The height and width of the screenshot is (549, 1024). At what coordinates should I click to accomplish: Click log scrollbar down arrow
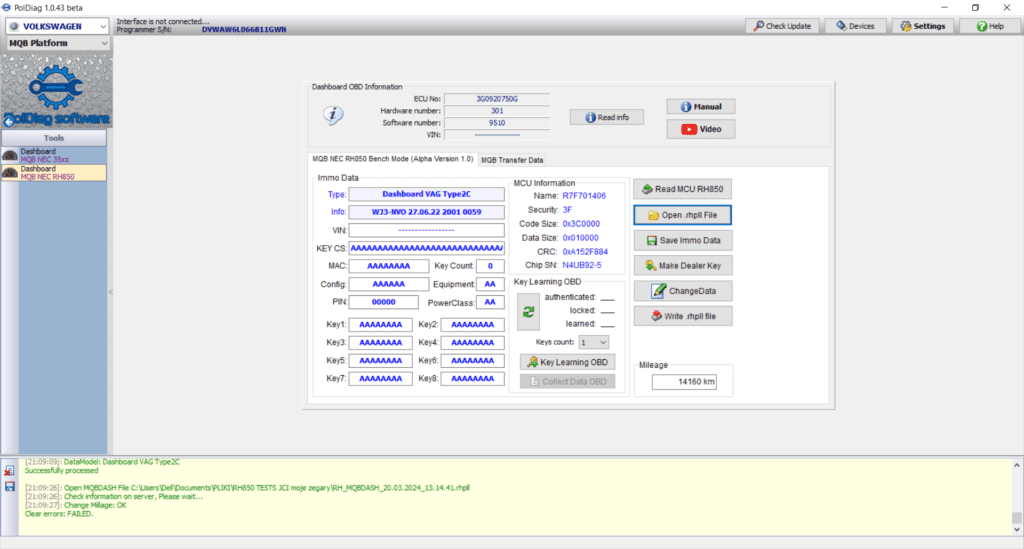(x=1016, y=530)
